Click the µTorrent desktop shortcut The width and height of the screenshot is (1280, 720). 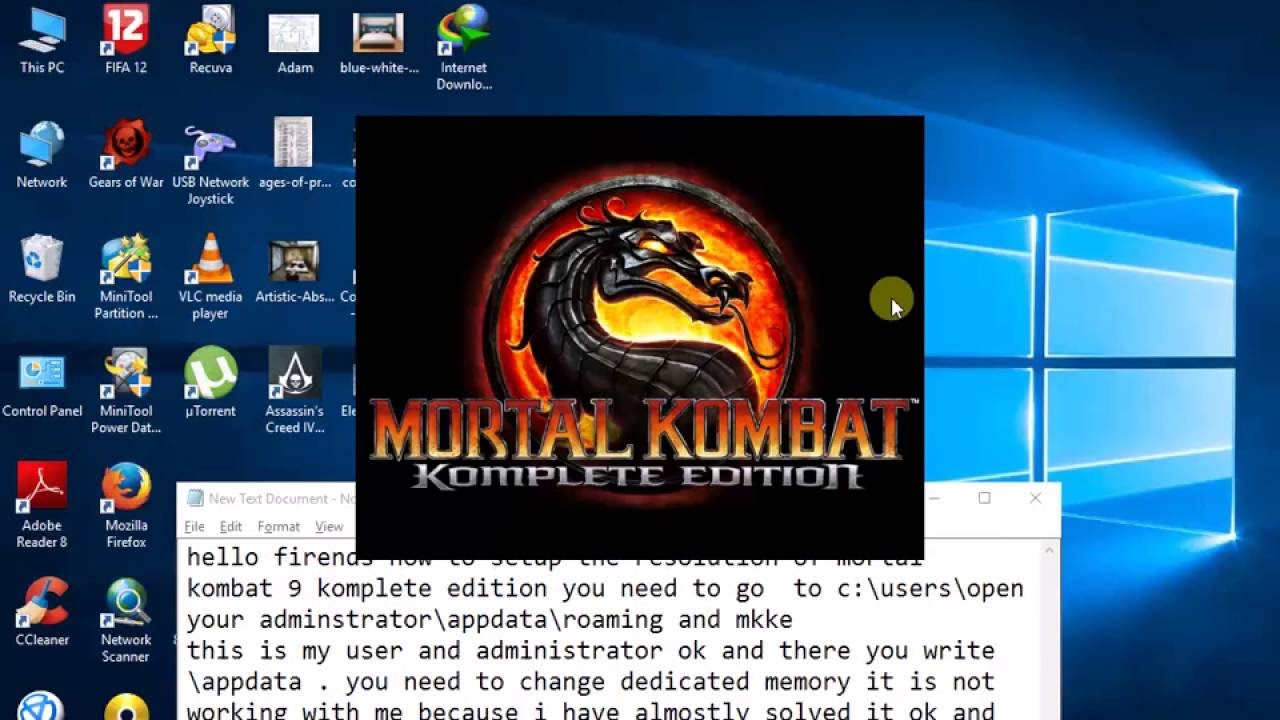pos(210,383)
